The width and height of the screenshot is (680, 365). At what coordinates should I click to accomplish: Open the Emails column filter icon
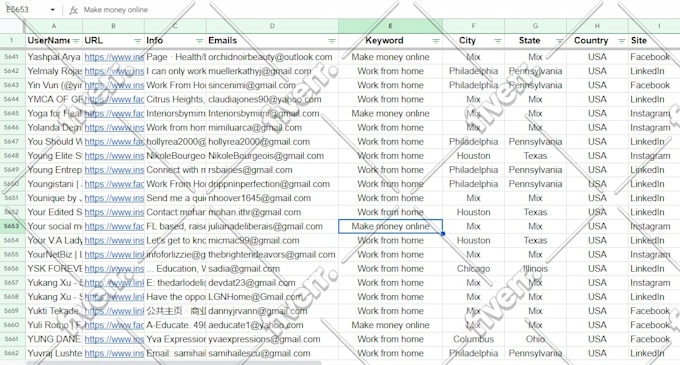click(332, 41)
